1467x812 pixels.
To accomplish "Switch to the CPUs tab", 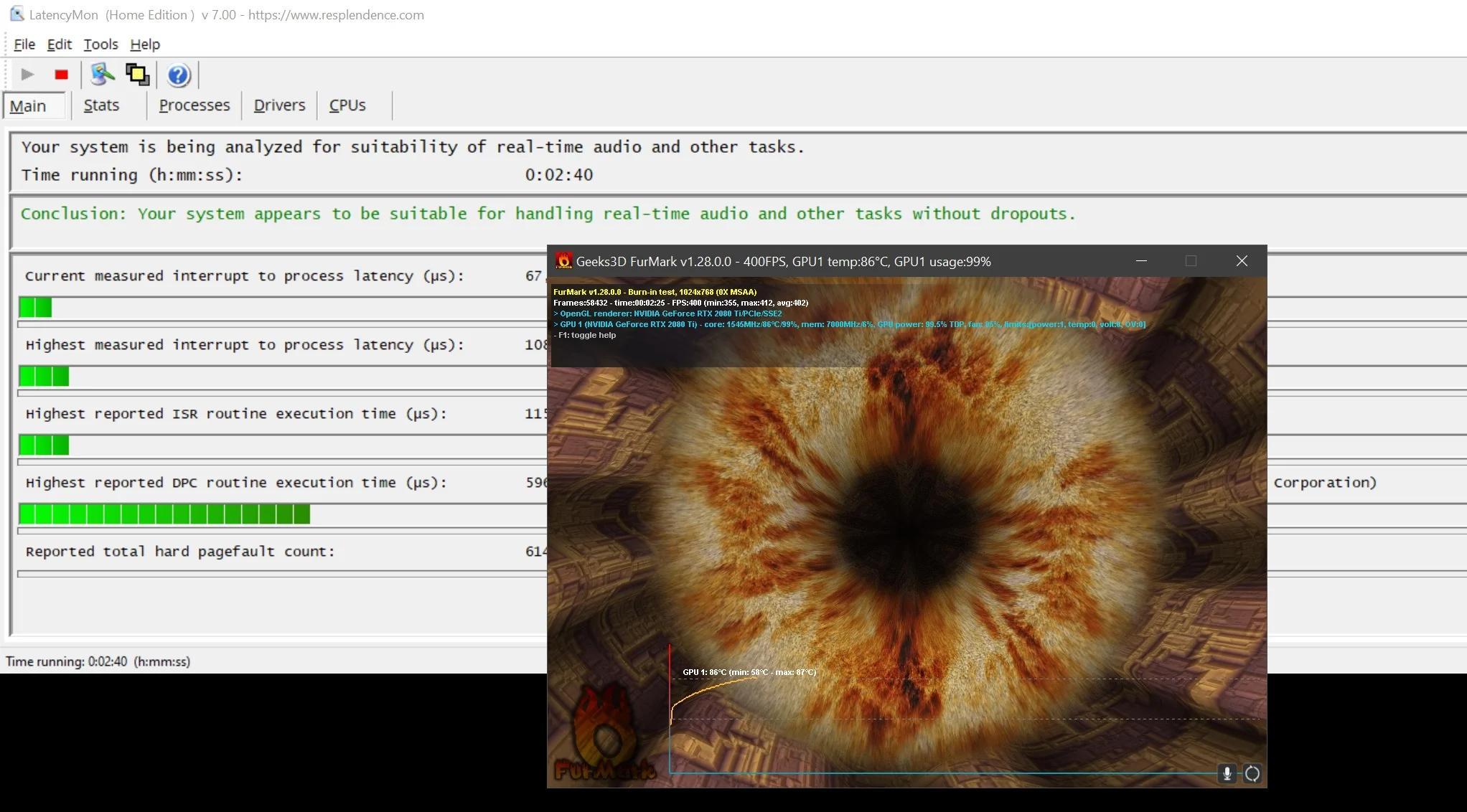I will pos(347,105).
